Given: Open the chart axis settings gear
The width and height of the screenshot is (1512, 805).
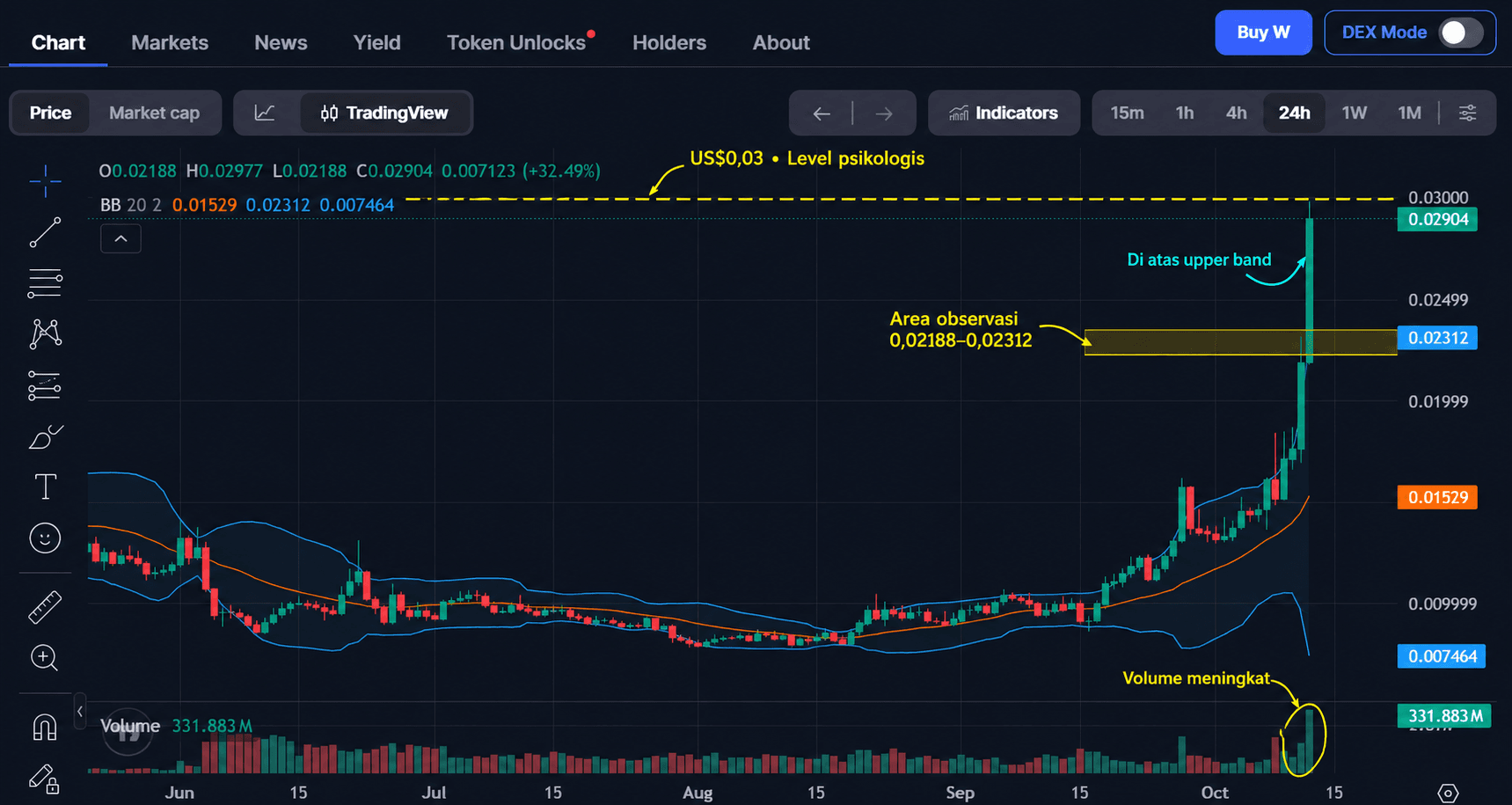Looking at the screenshot, I should coord(1448,793).
